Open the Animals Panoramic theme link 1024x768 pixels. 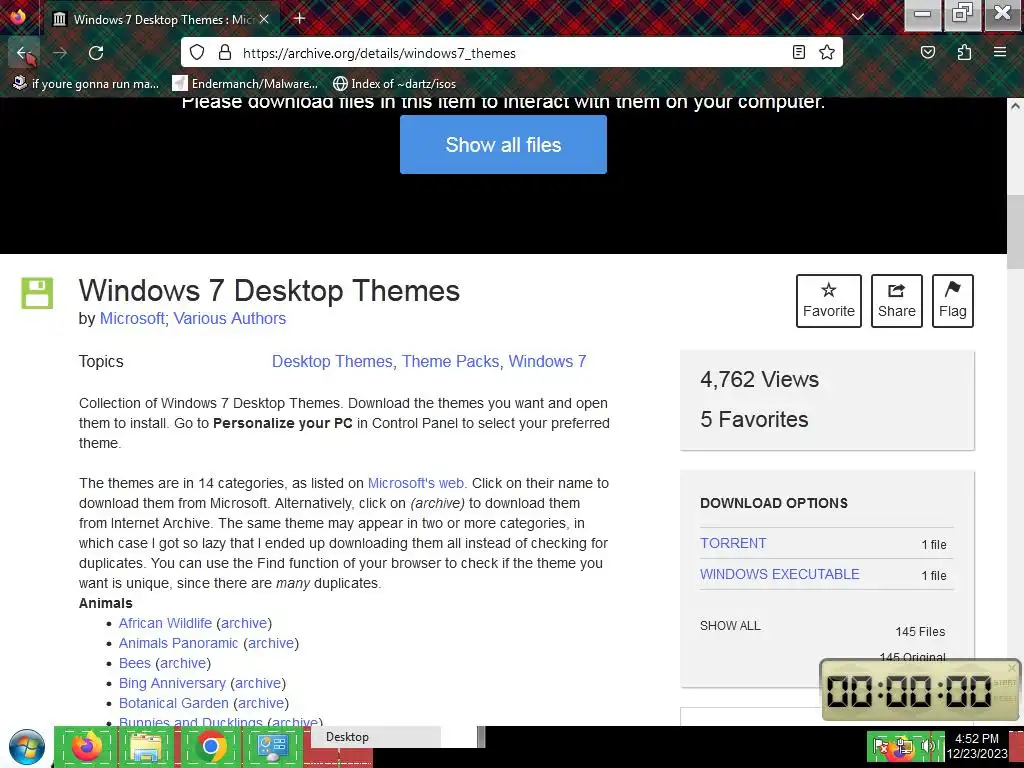(178, 643)
